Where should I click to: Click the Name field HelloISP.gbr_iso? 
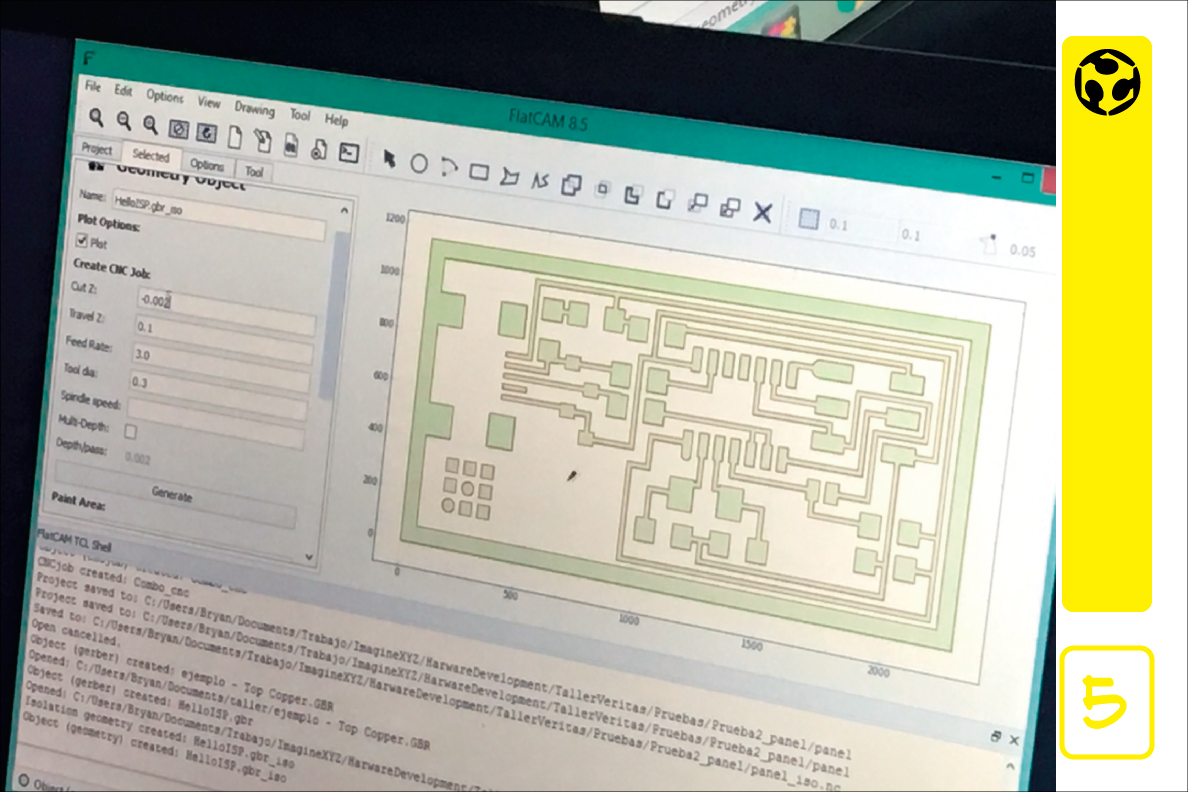(x=218, y=214)
